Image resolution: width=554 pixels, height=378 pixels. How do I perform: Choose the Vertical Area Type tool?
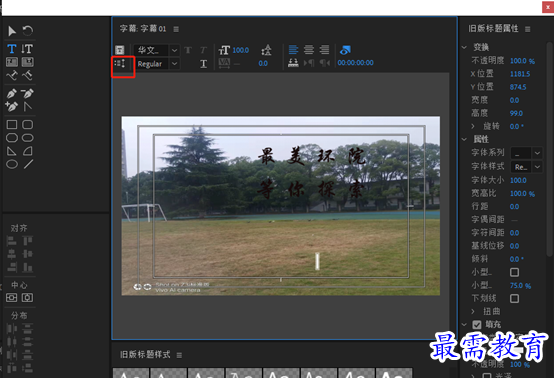click(x=28, y=62)
